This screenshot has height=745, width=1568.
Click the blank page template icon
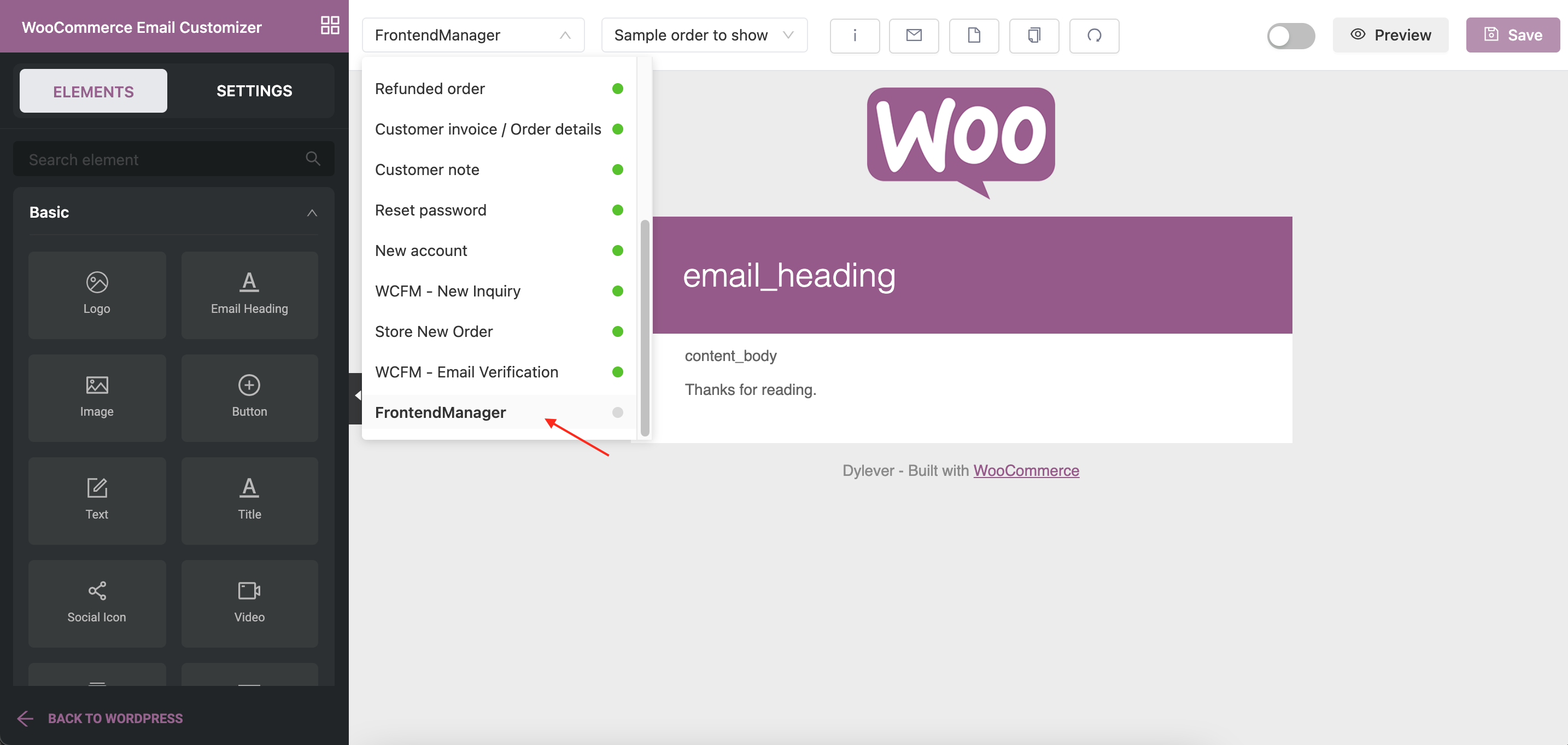click(x=974, y=36)
